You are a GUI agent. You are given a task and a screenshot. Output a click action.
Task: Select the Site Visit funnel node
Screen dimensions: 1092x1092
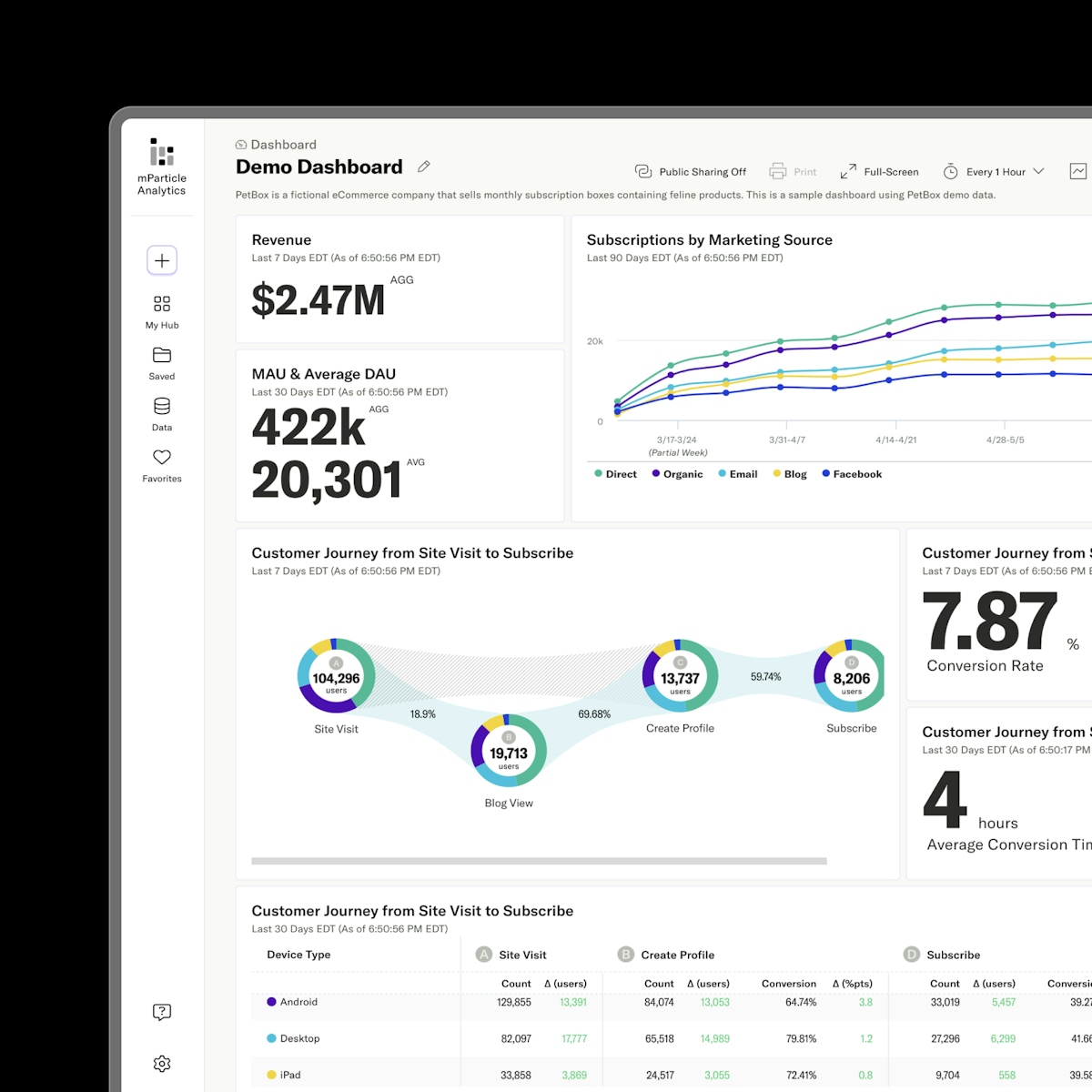click(336, 677)
